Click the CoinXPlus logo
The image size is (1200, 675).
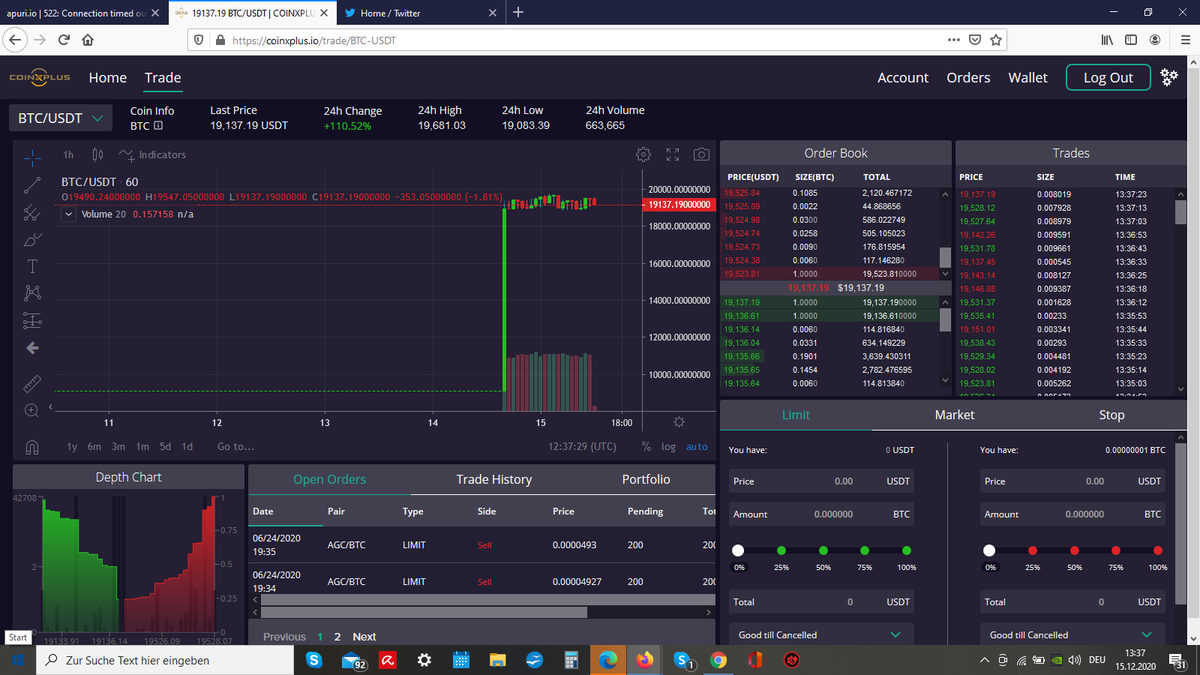[x=40, y=77]
